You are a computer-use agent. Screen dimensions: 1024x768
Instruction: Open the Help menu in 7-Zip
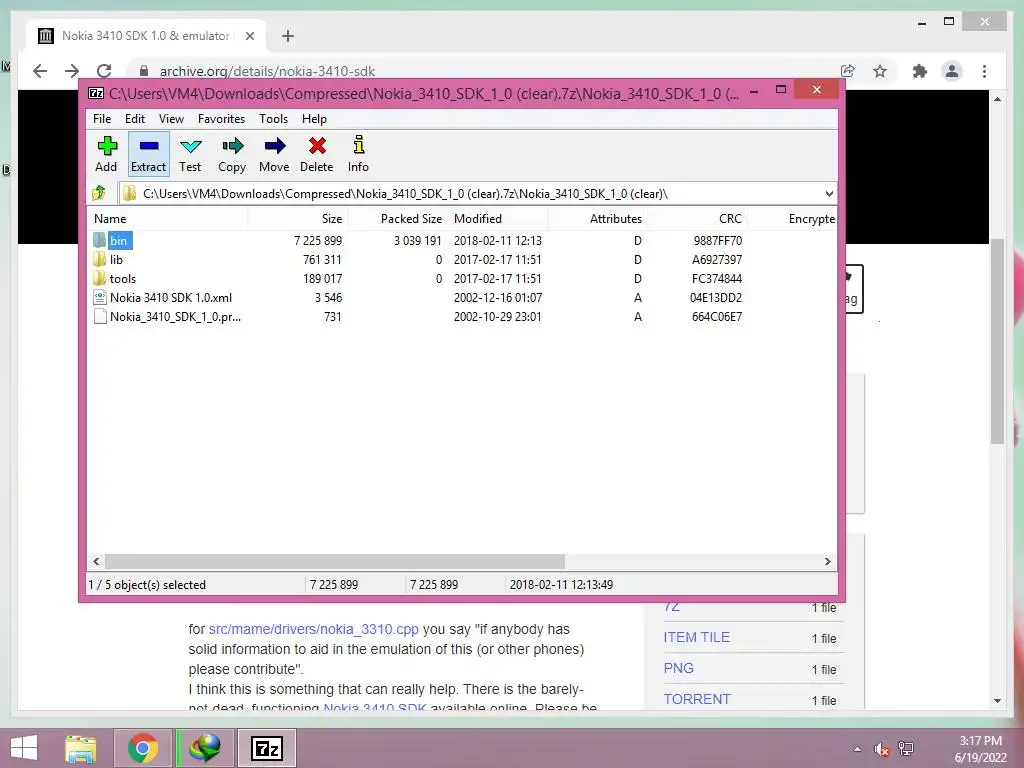[314, 119]
